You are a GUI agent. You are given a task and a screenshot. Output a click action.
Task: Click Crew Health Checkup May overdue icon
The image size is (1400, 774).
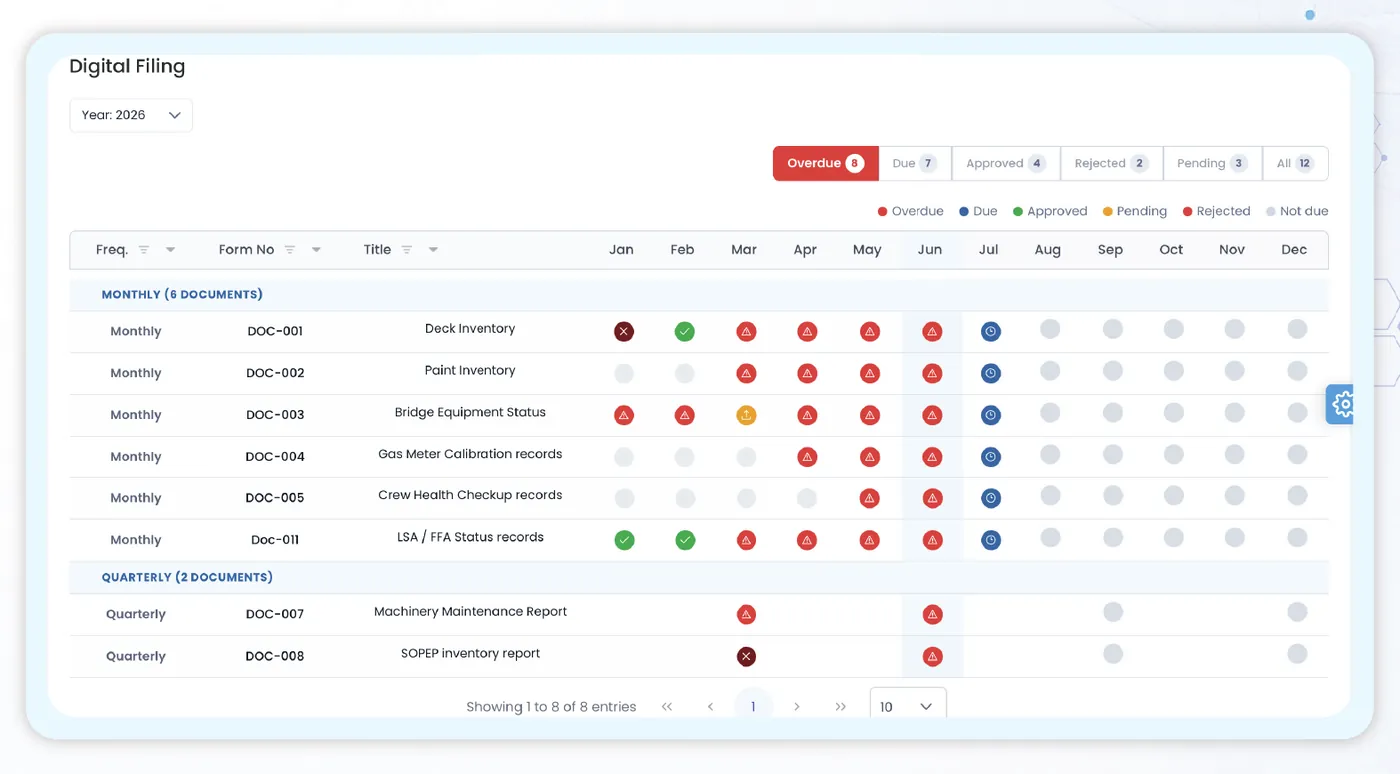tap(870, 497)
